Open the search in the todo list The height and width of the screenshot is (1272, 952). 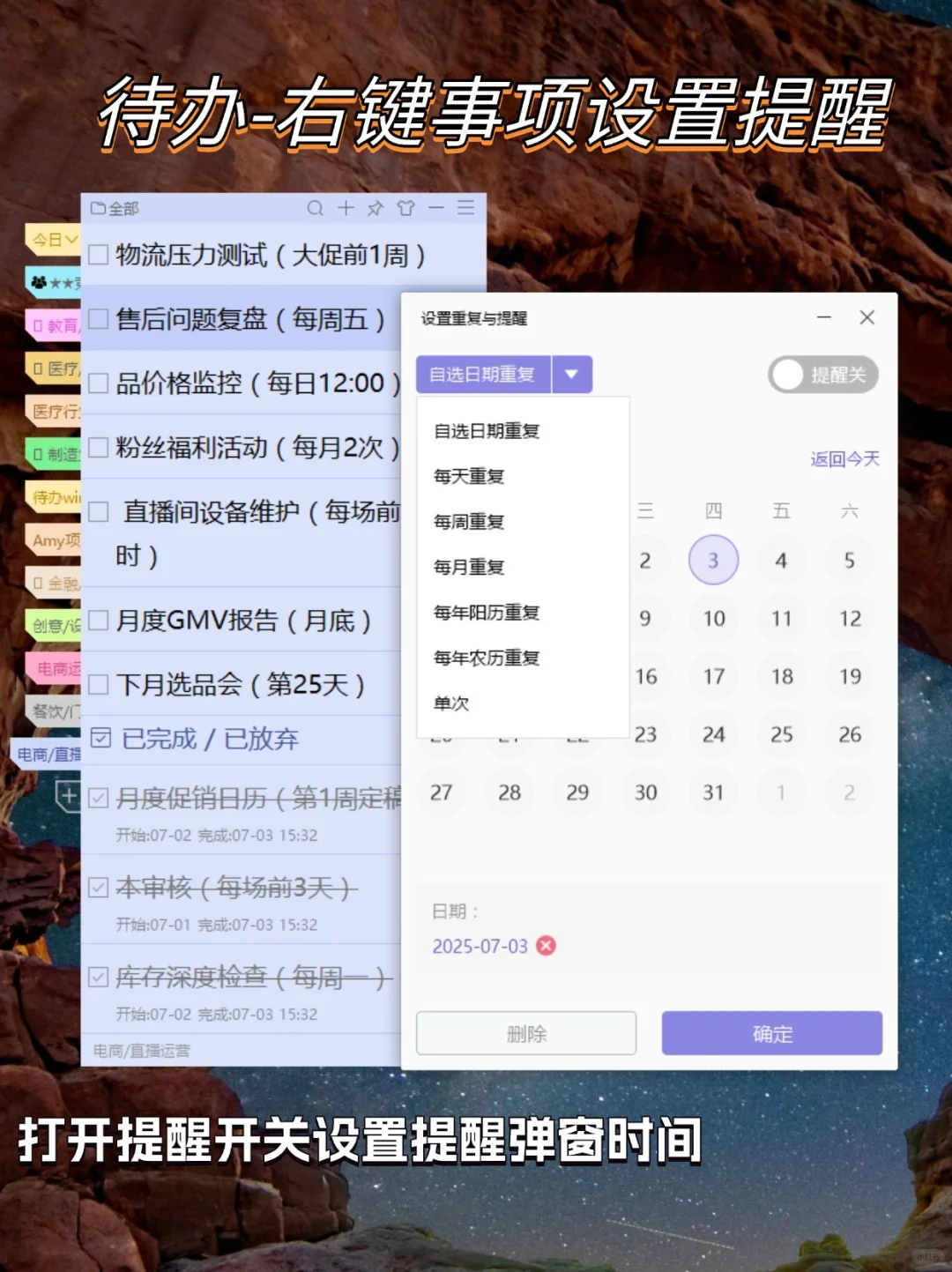coord(316,208)
